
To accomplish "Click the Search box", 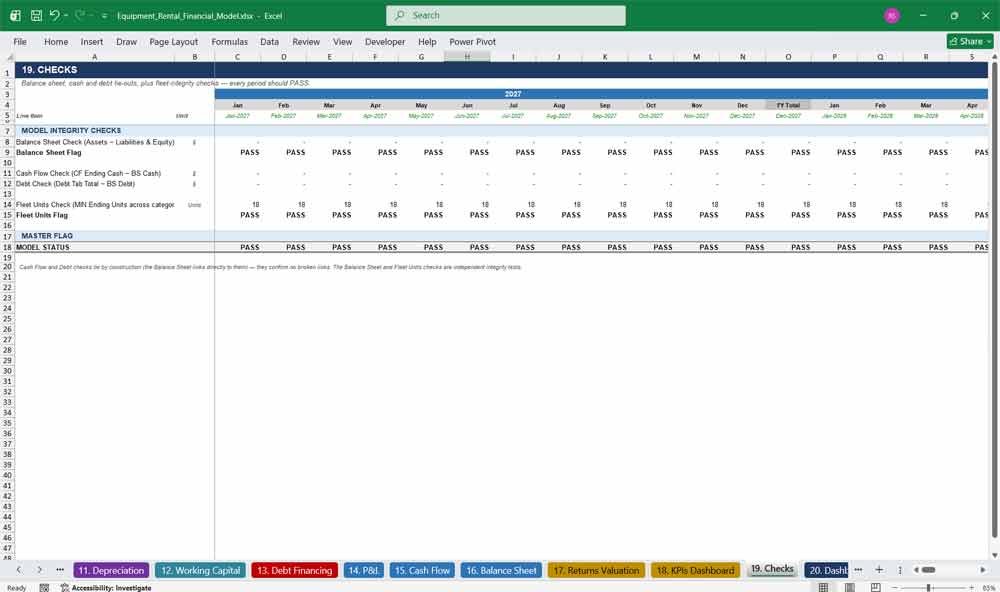I will click(506, 15).
